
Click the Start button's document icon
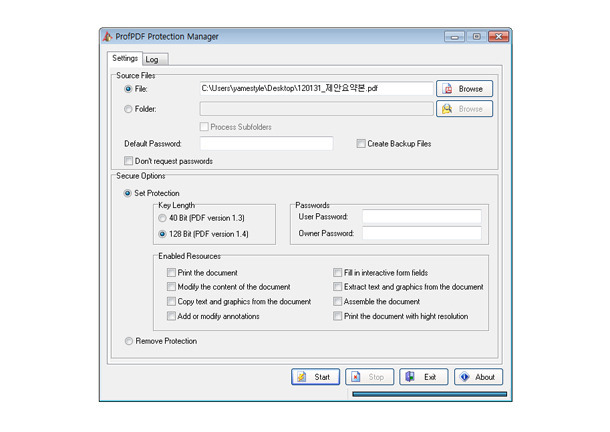click(x=301, y=377)
